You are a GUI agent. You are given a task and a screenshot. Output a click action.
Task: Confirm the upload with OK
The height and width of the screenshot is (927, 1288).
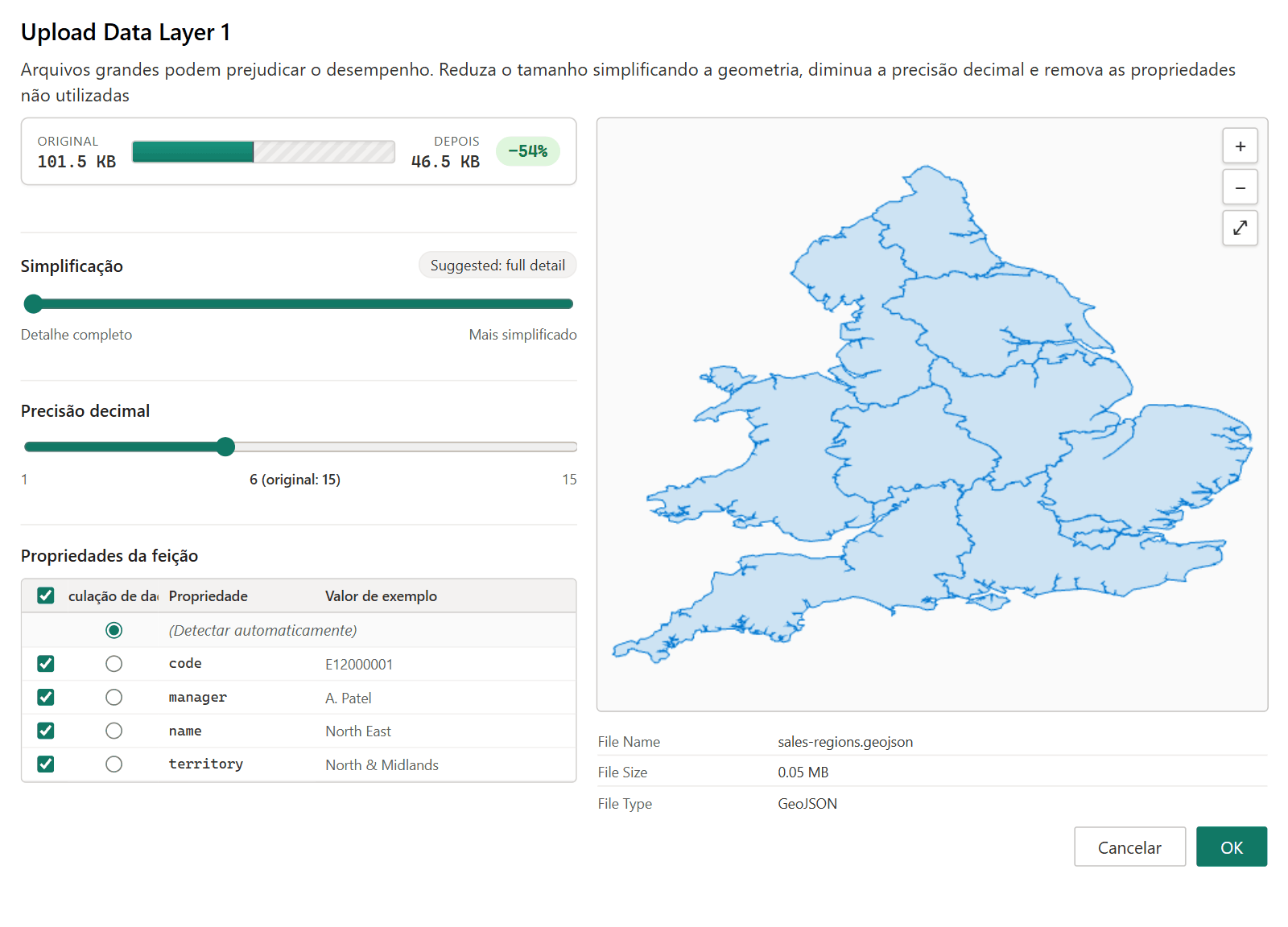[1232, 847]
